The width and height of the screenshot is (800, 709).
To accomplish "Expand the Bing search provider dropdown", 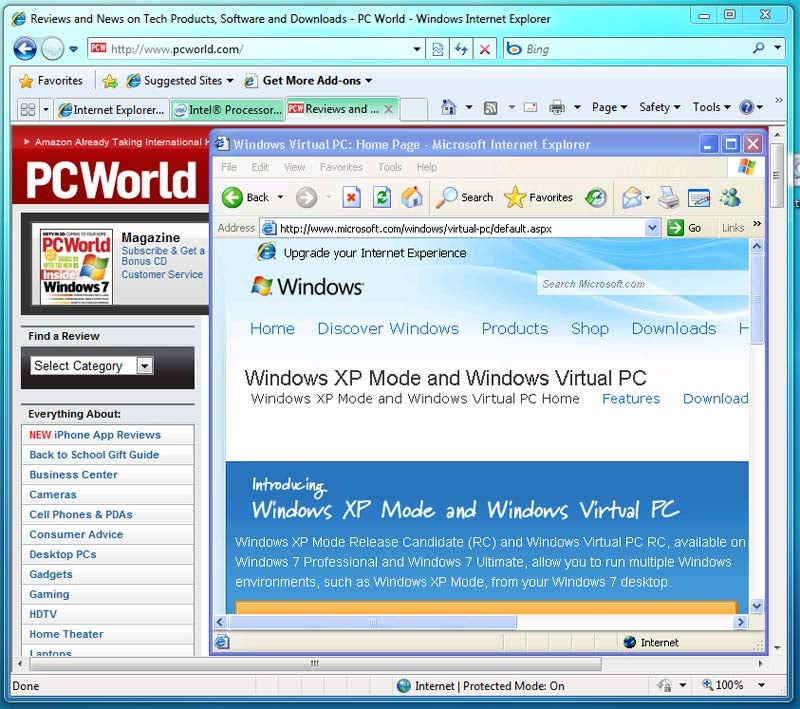I will tap(778, 48).
